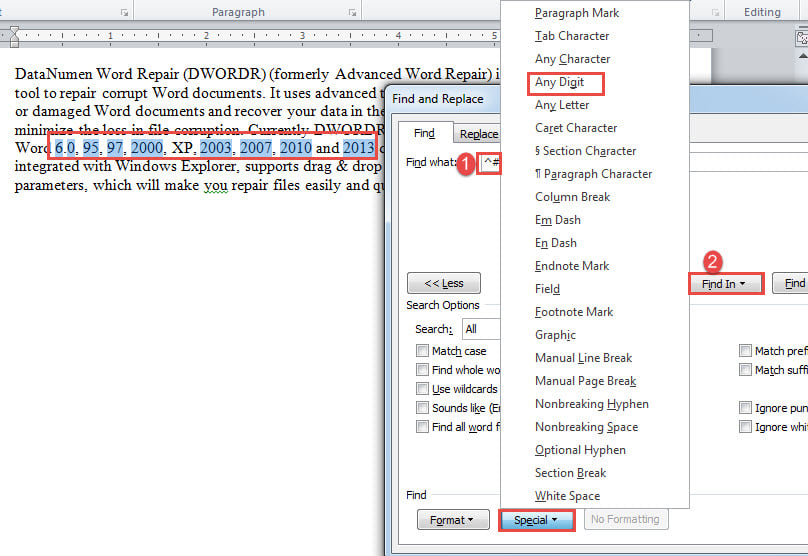Expand the Format dropdown button
808x556 pixels.
tap(453, 520)
